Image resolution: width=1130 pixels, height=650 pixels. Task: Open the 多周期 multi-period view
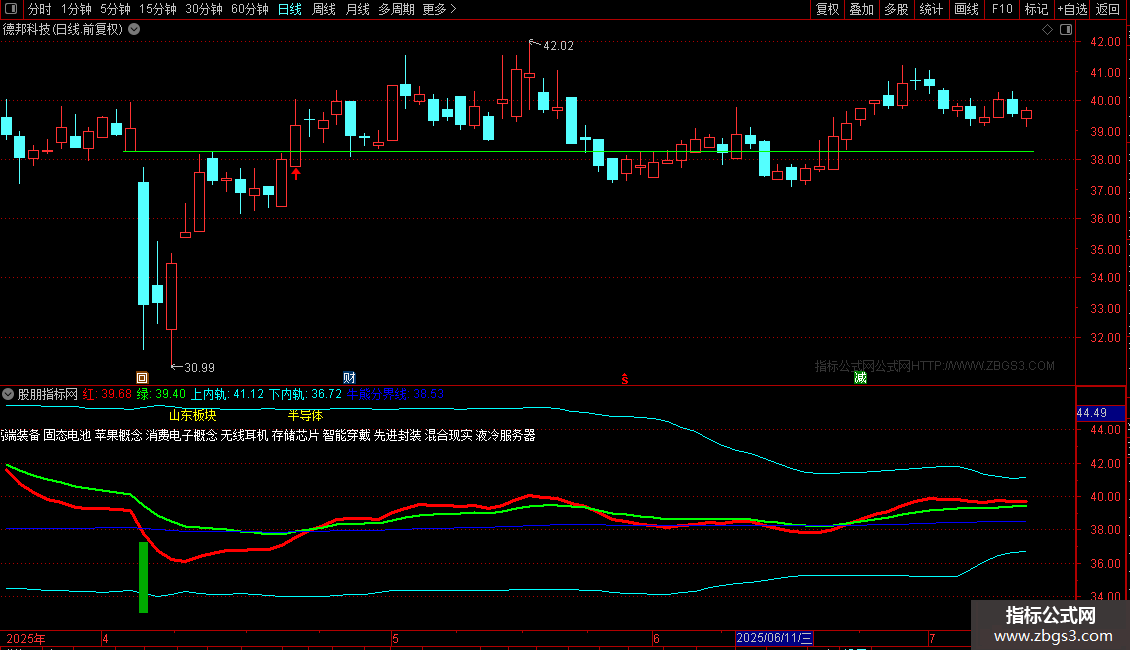[x=396, y=9]
